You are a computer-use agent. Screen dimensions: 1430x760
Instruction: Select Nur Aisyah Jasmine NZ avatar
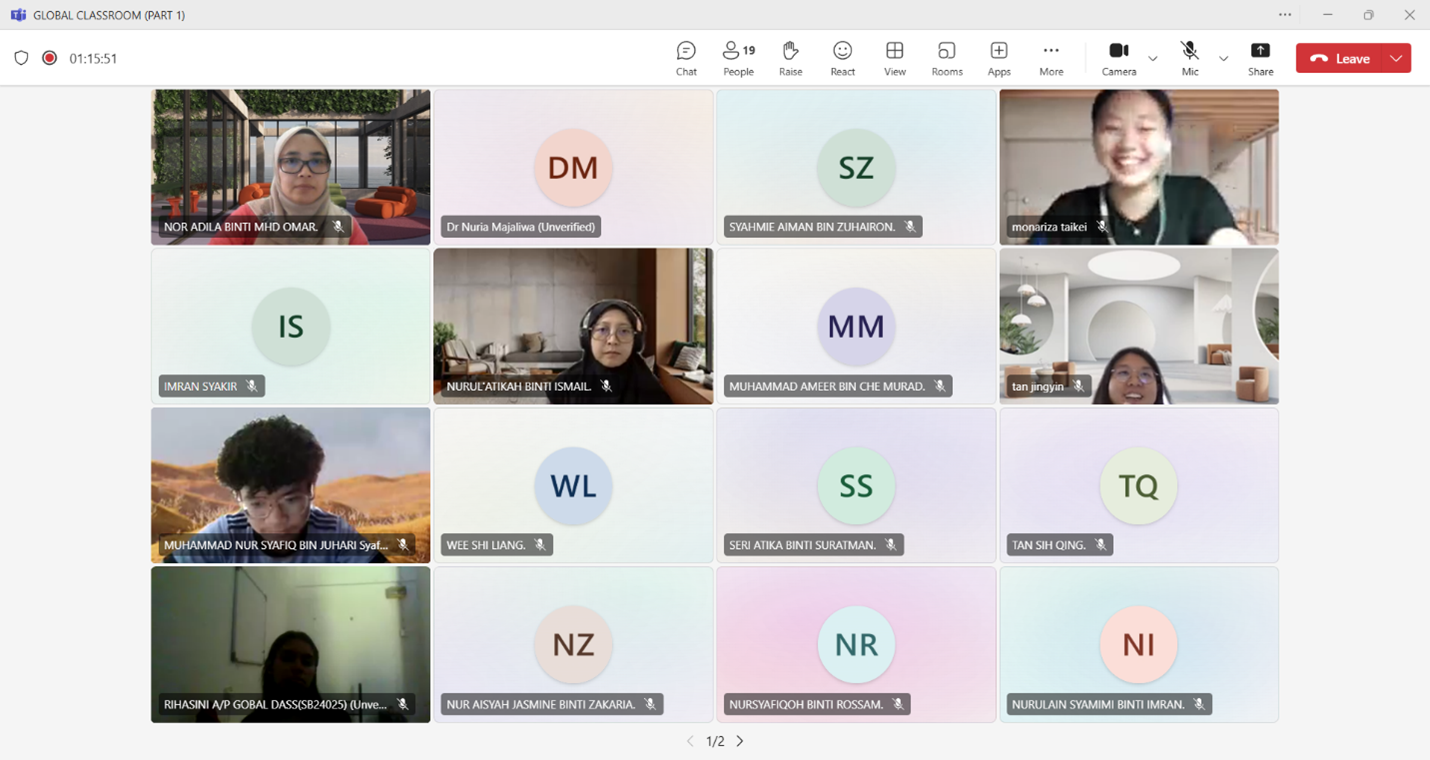573,644
